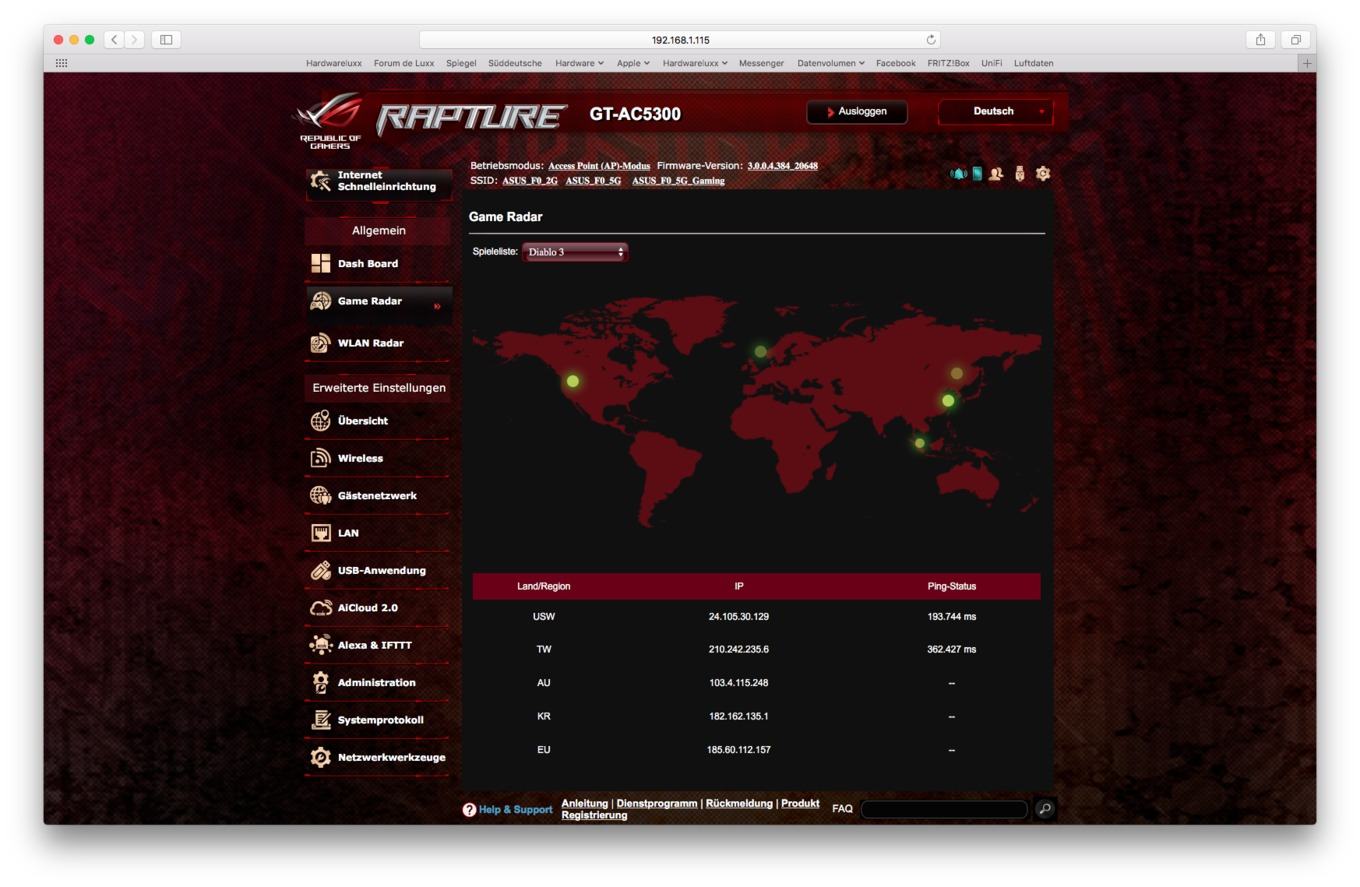The image size is (1360, 887).
Task: Open the Administration menu item
Action: point(378,682)
